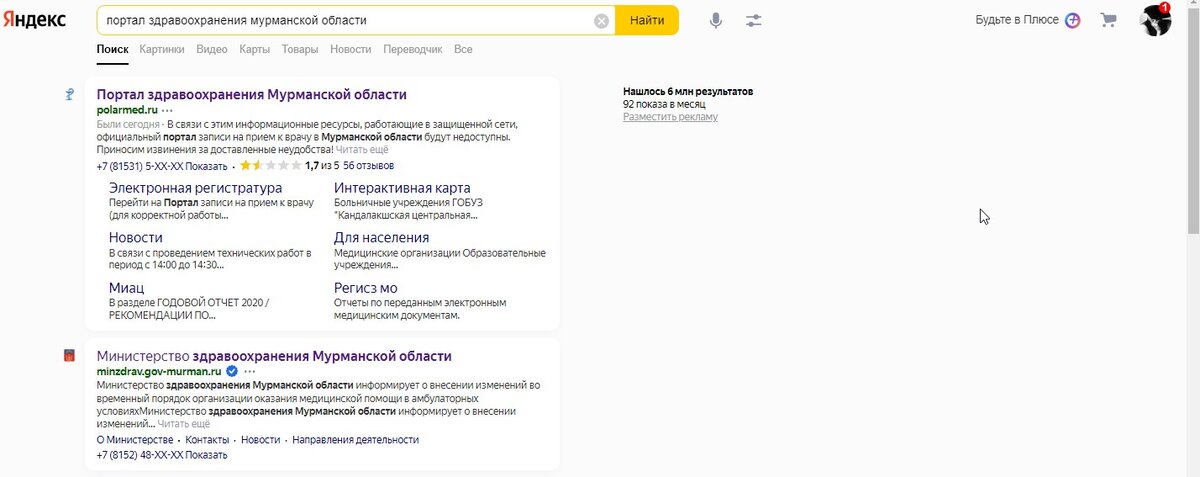1200x477 pixels.
Task: Clear the search query with the X icon
Action: (601, 21)
